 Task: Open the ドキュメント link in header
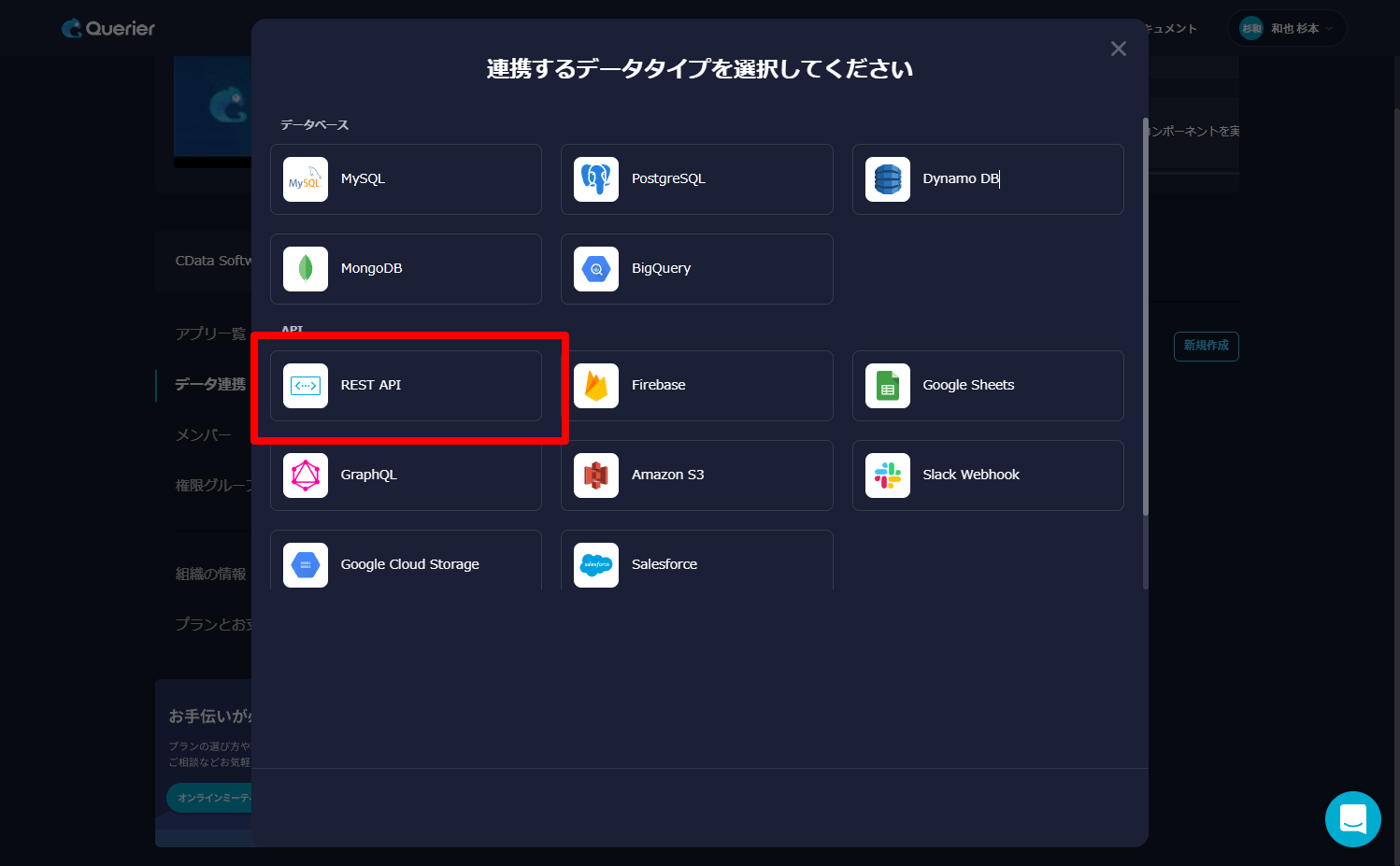click(x=1172, y=28)
